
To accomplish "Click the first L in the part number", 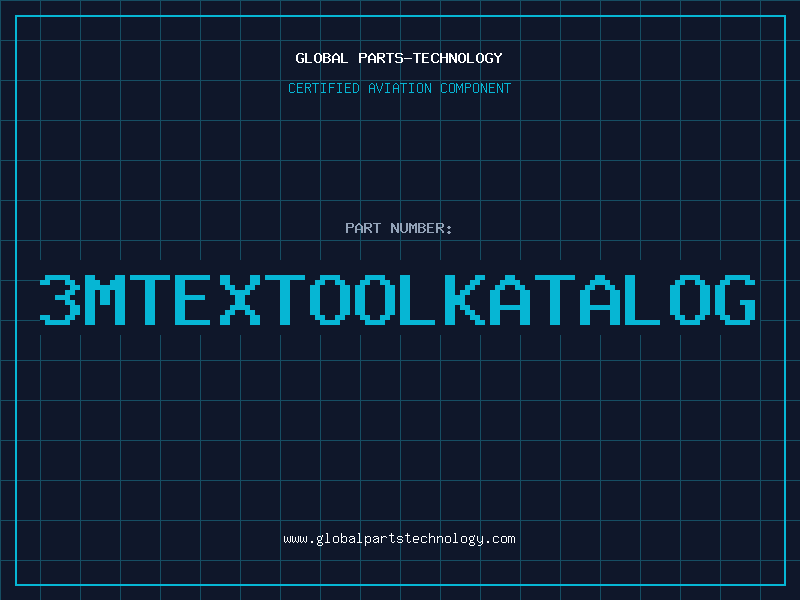I will point(421,299).
